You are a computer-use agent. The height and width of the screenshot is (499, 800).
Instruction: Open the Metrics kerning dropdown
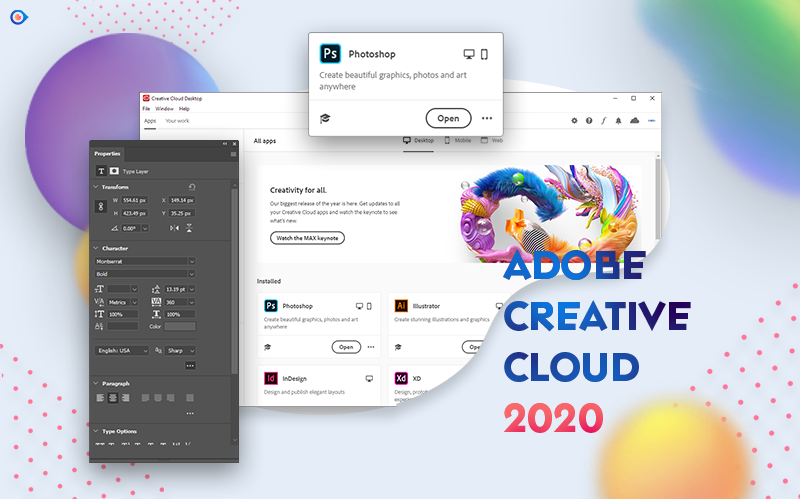[122, 302]
